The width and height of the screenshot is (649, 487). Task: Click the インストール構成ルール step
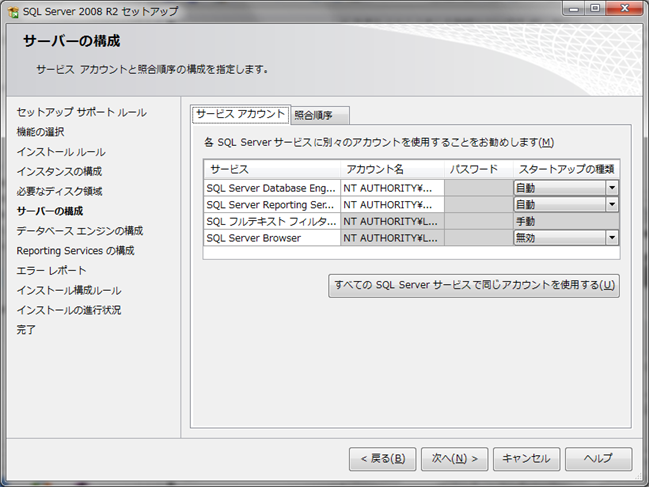point(69,290)
